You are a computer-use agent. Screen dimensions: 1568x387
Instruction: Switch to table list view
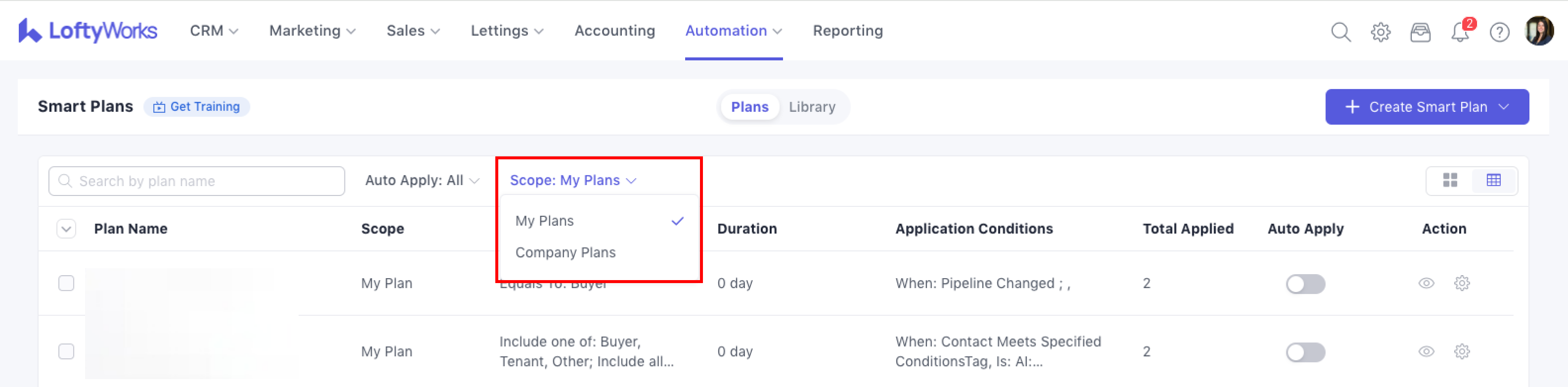1493,181
